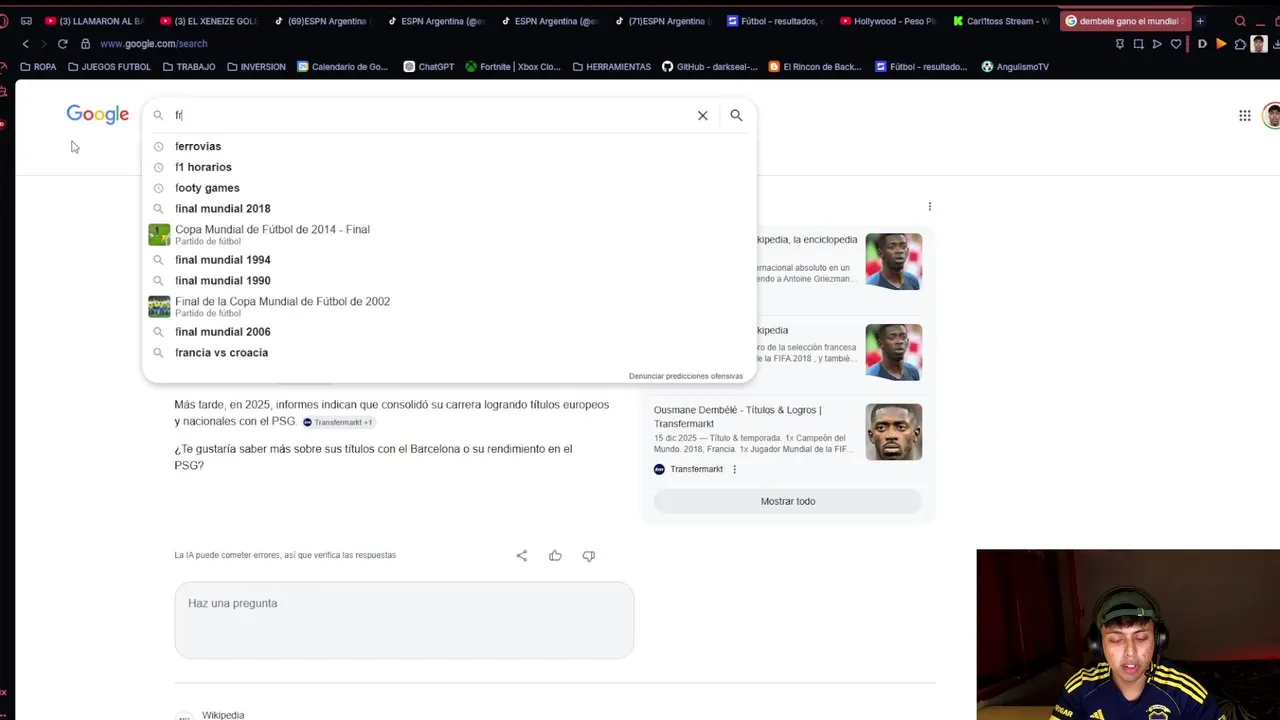Screen dimensions: 1280x720
Task: Switch to the Carl1toss Stream tab
Action: [1001, 21]
